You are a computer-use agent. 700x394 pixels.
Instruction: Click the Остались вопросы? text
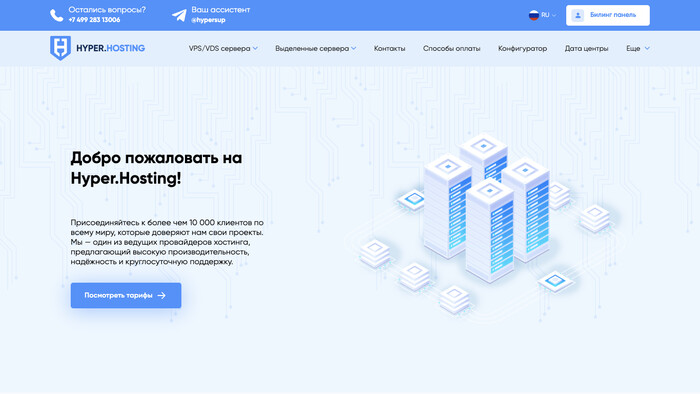[x=107, y=10]
